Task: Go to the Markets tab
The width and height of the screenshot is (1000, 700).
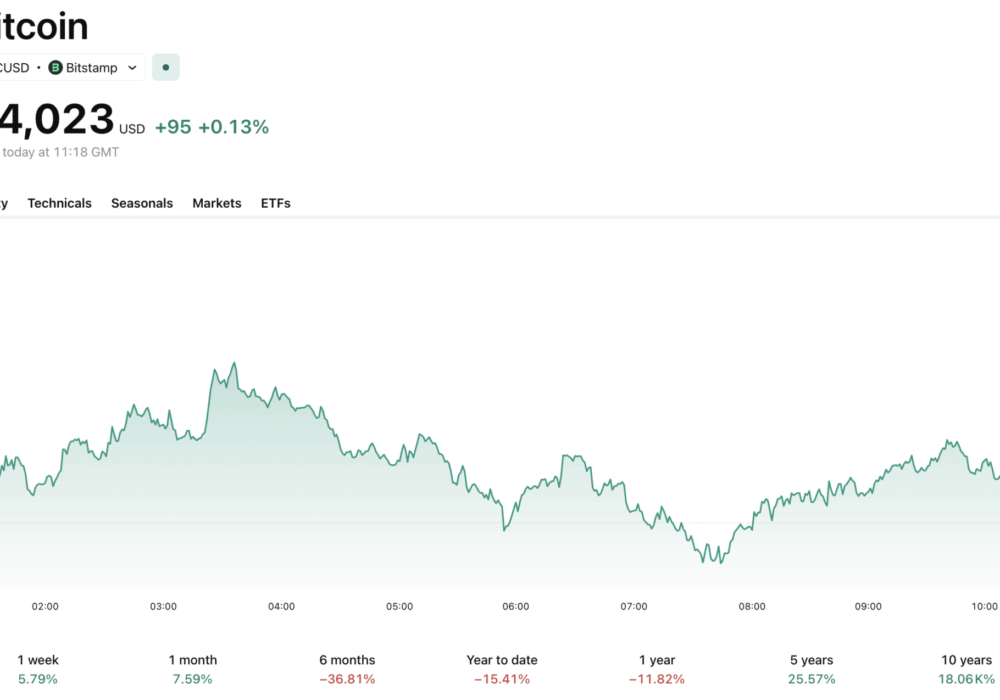Action: [217, 203]
